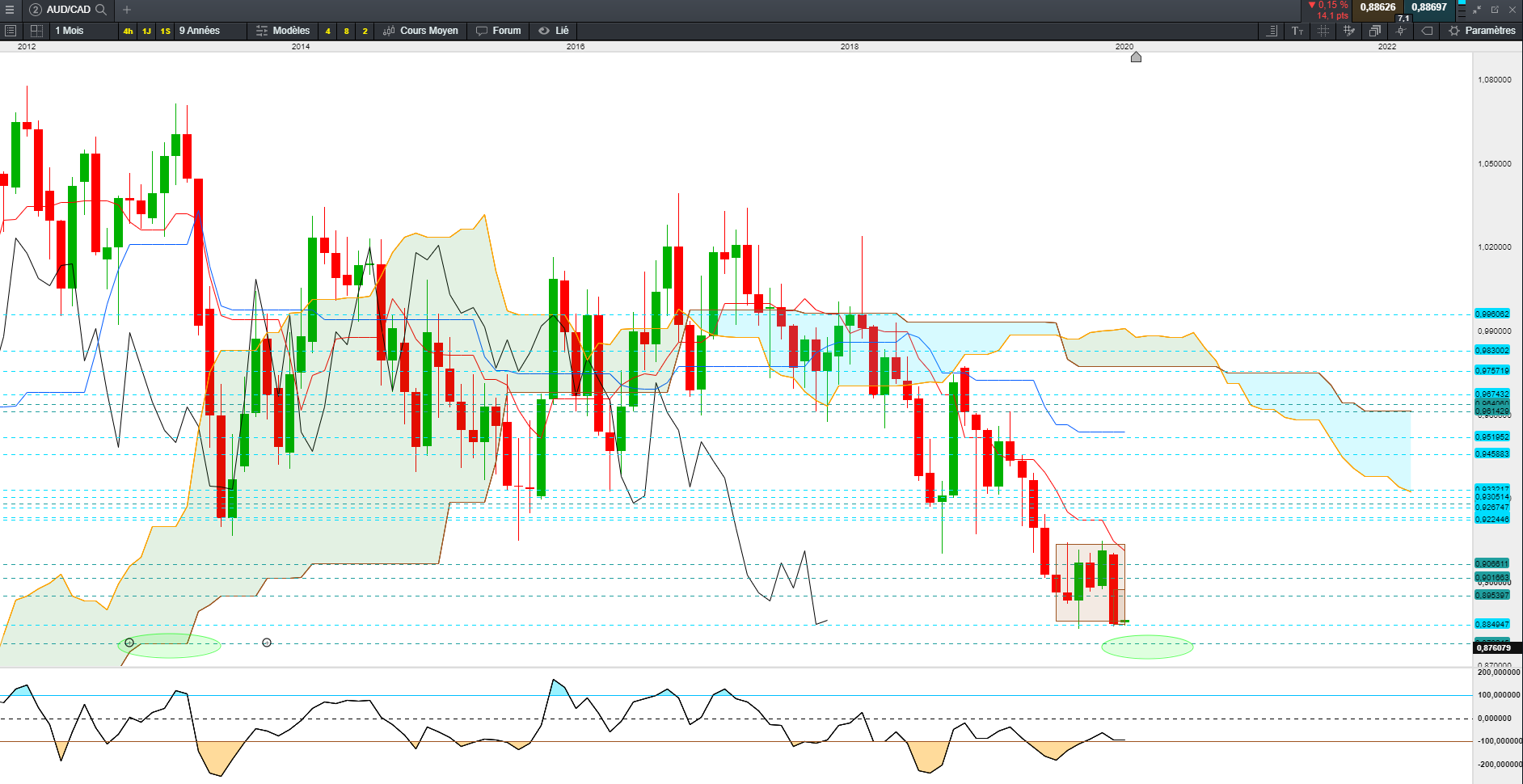
Task: Click the 2016 label on time axis
Action: click(x=576, y=47)
